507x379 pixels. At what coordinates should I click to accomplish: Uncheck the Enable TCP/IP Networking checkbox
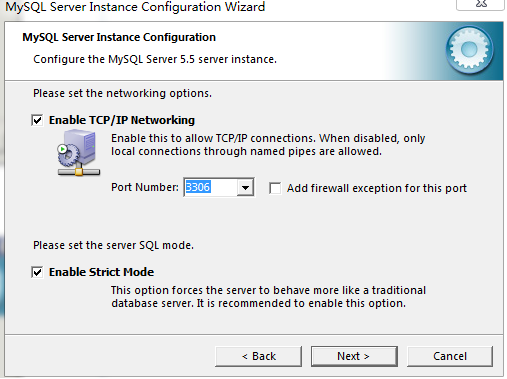point(37,120)
